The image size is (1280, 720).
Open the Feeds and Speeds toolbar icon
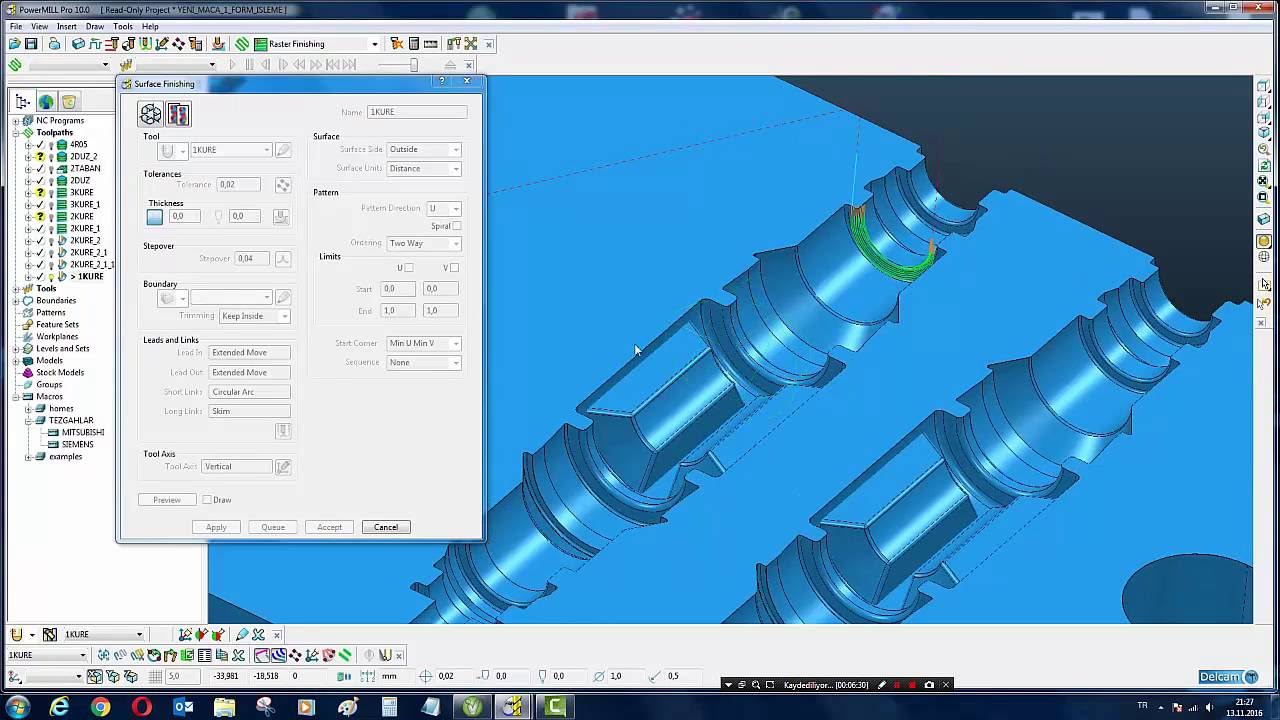[x=95, y=44]
